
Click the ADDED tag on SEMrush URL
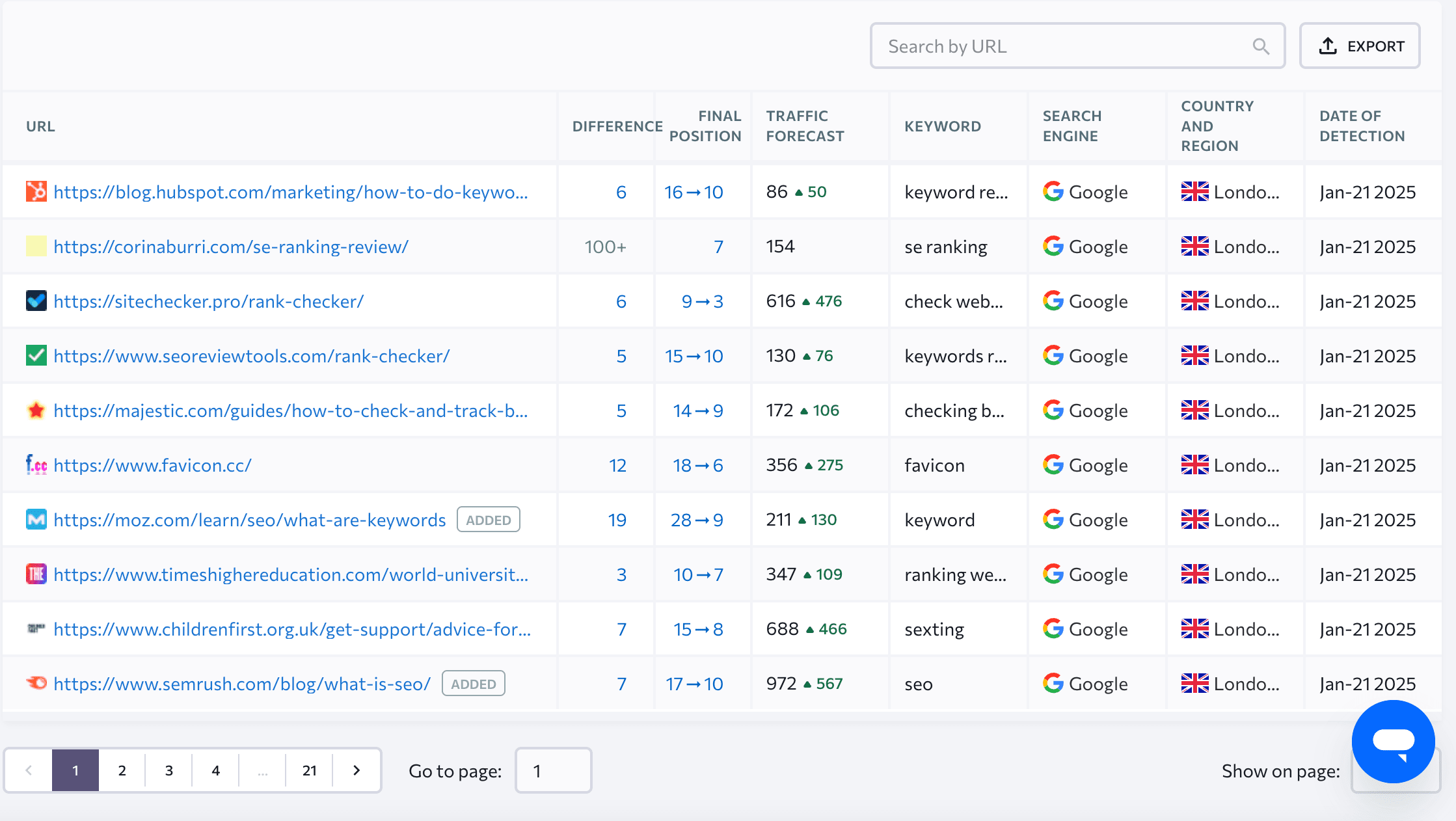point(472,683)
